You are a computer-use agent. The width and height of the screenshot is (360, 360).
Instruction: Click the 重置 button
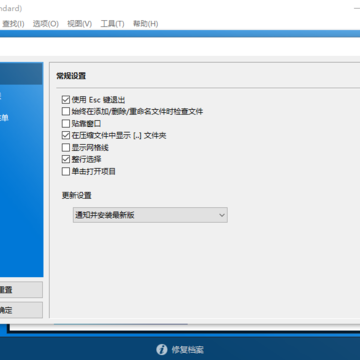[21, 289]
